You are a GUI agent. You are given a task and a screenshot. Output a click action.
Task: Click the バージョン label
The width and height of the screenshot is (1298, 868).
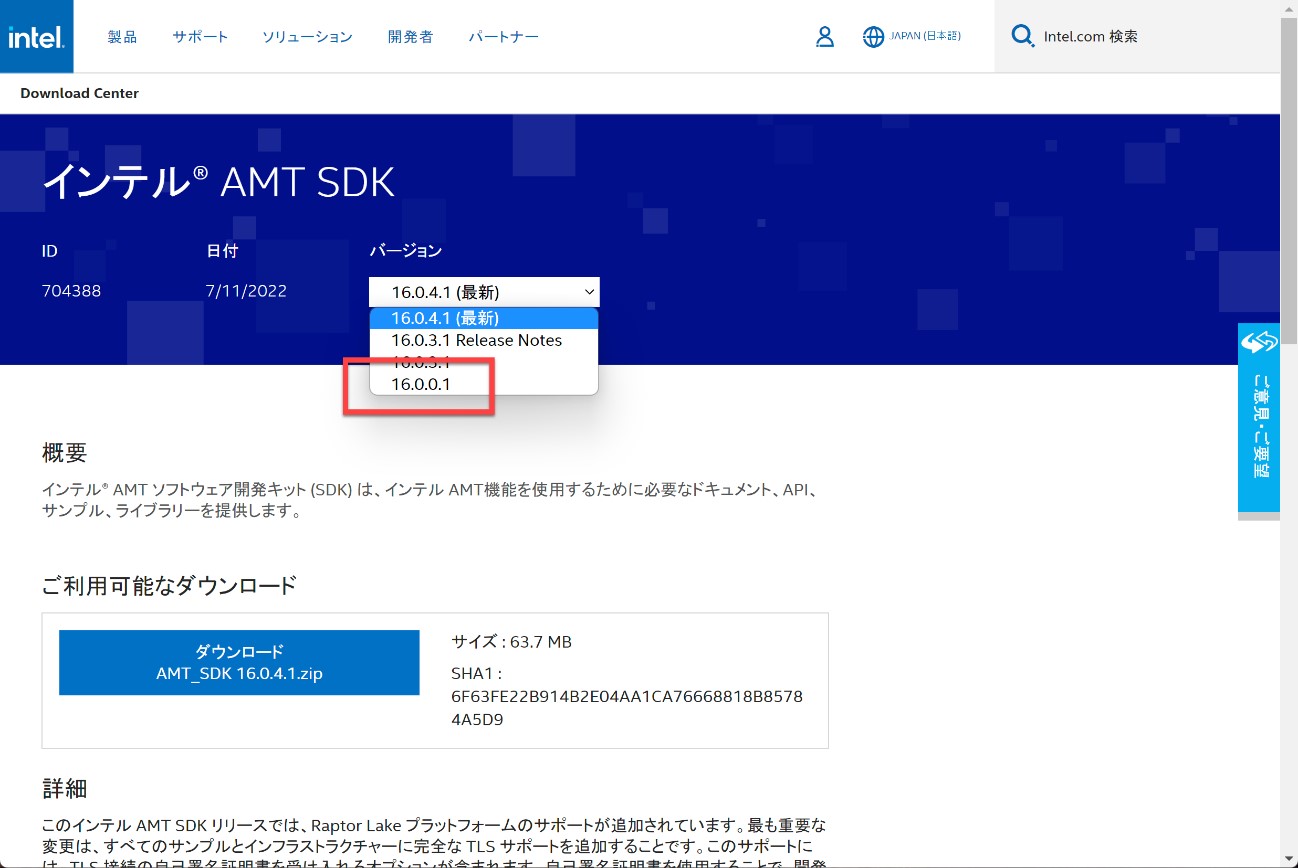tap(405, 250)
